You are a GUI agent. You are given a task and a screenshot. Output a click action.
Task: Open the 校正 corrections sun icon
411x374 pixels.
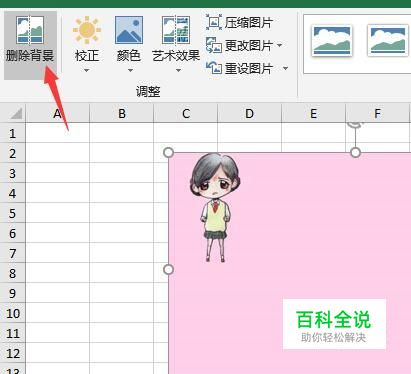[87, 30]
